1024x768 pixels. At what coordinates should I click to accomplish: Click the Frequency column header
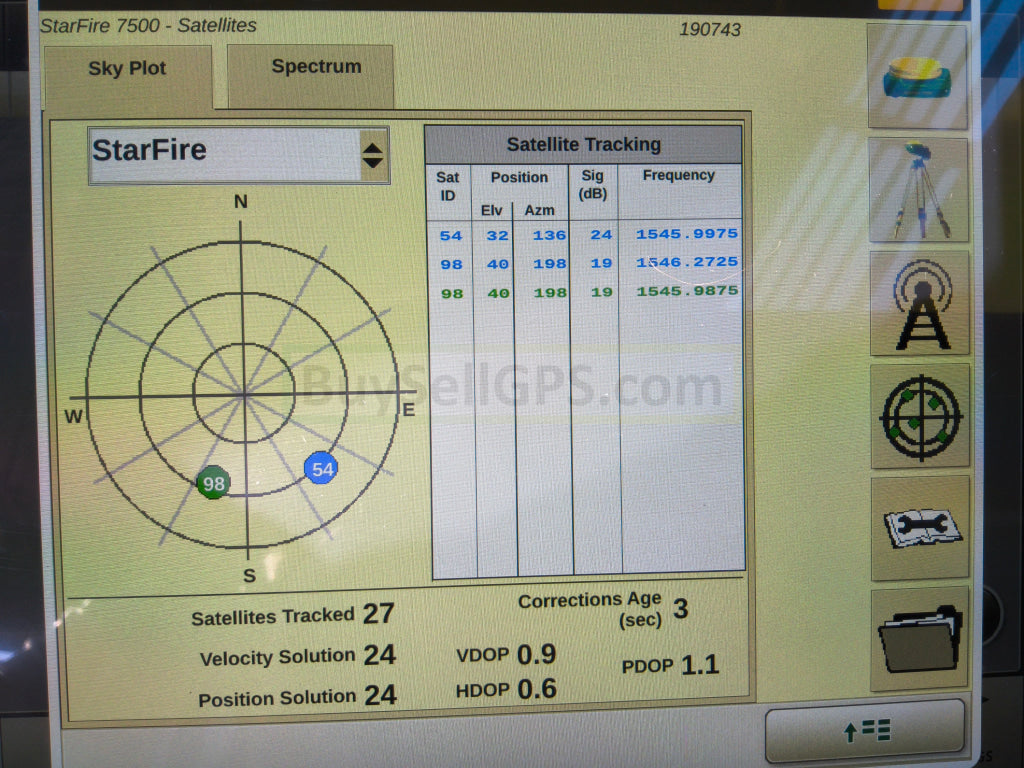click(x=679, y=176)
